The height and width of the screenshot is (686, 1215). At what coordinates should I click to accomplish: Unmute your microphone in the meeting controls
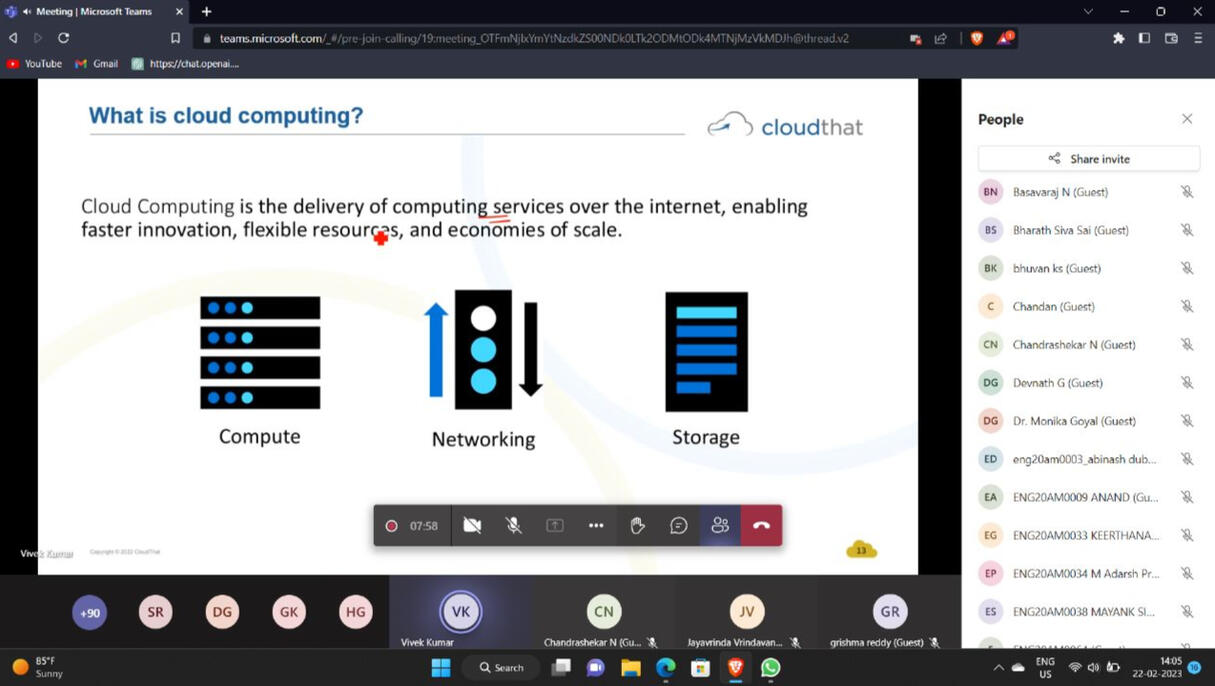tap(513, 525)
